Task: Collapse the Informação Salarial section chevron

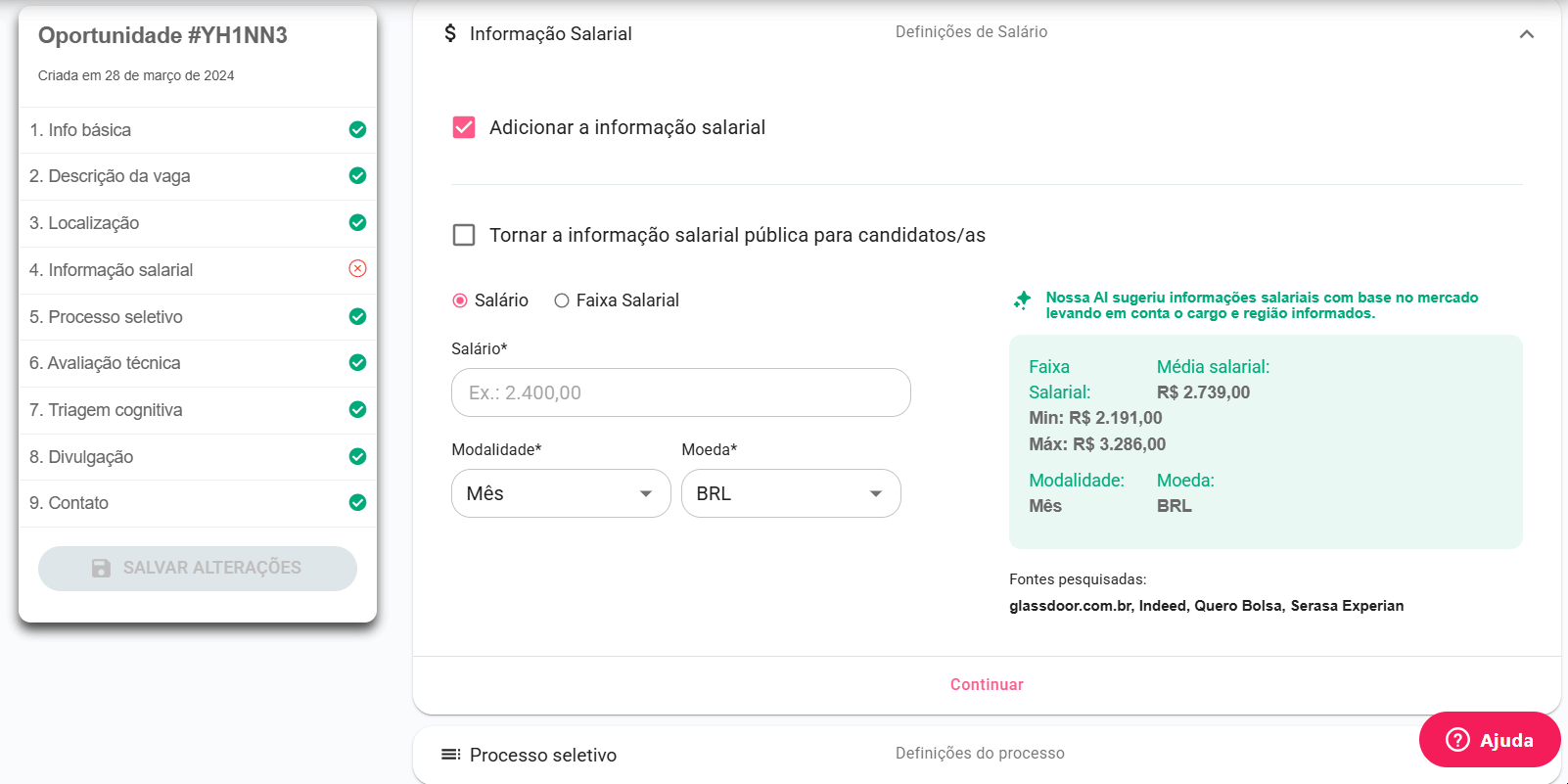Action: (x=1526, y=34)
